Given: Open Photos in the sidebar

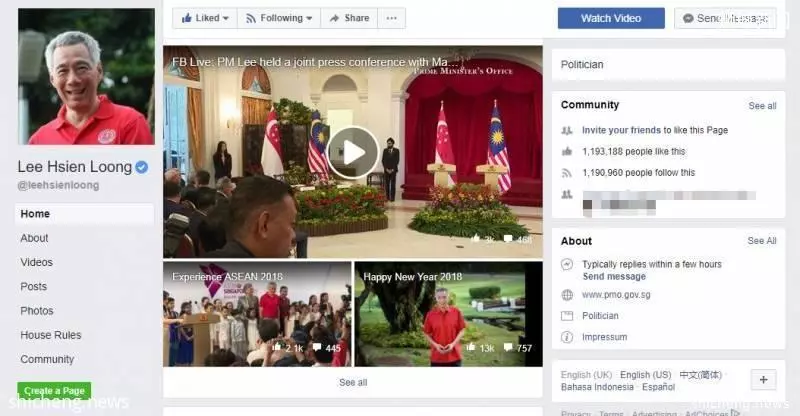Looking at the screenshot, I should (x=37, y=311).
